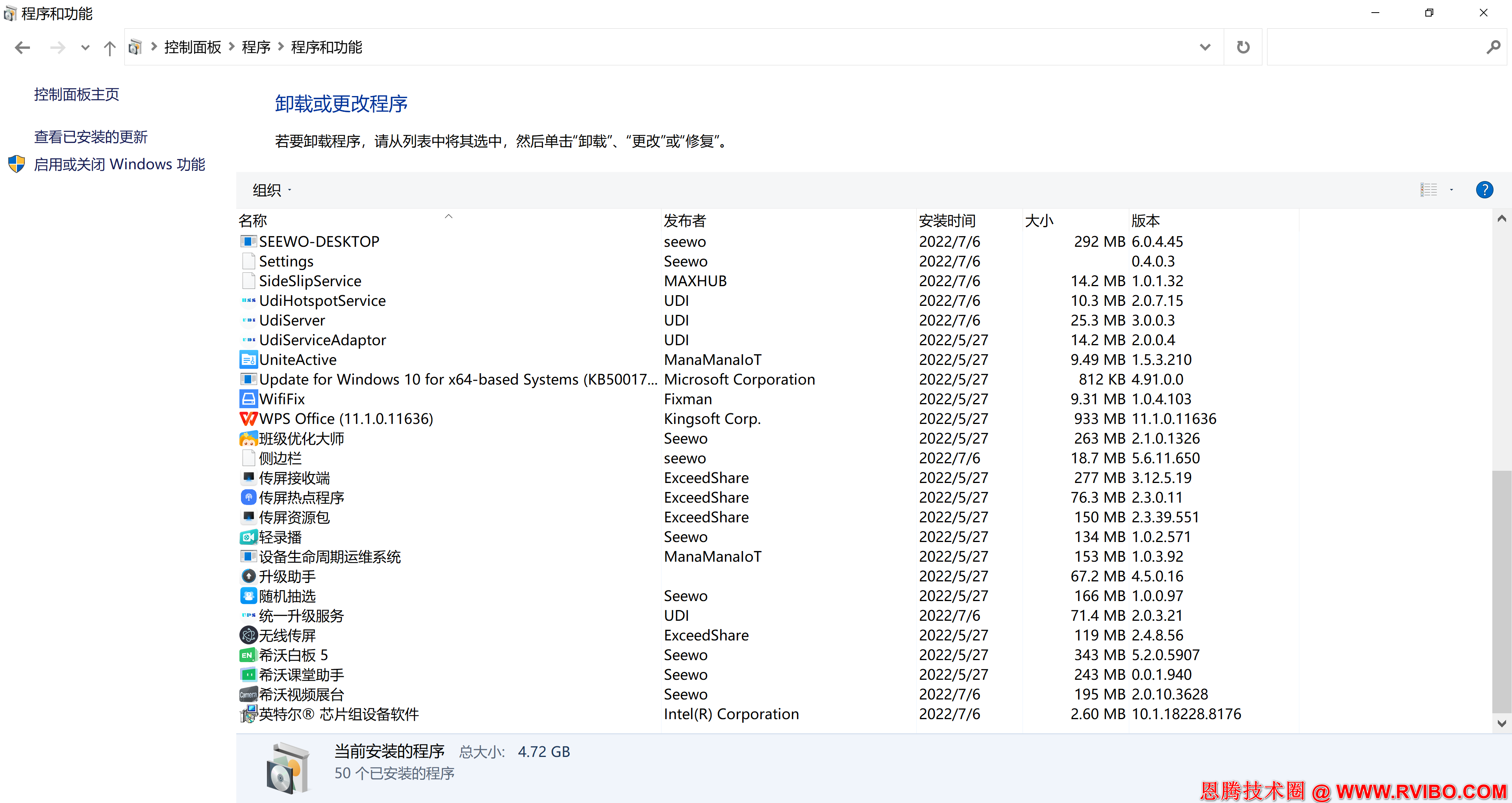Click the view mode icon

tap(1429, 190)
